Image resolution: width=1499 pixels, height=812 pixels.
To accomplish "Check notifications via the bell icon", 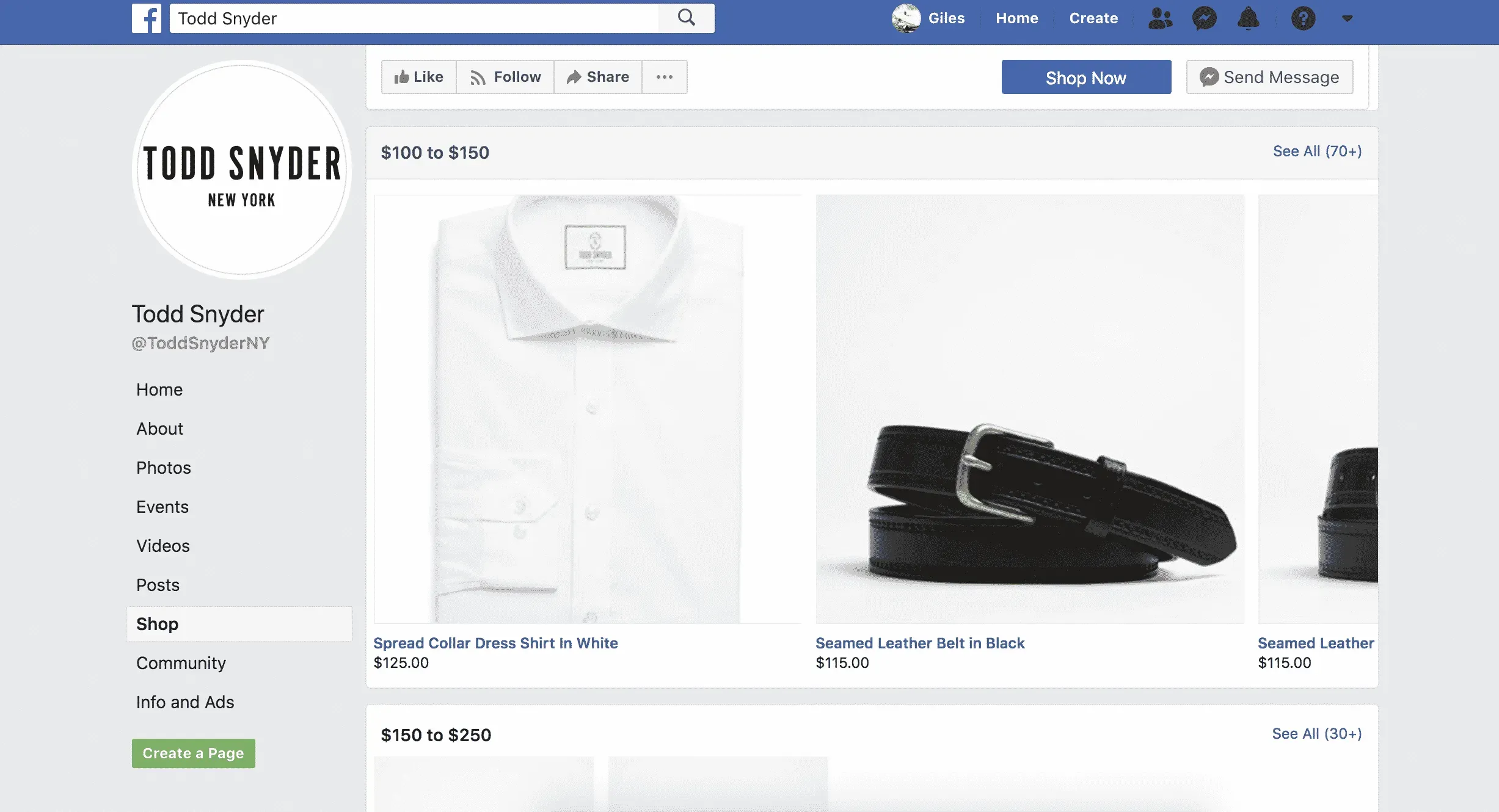I will click(1249, 18).
